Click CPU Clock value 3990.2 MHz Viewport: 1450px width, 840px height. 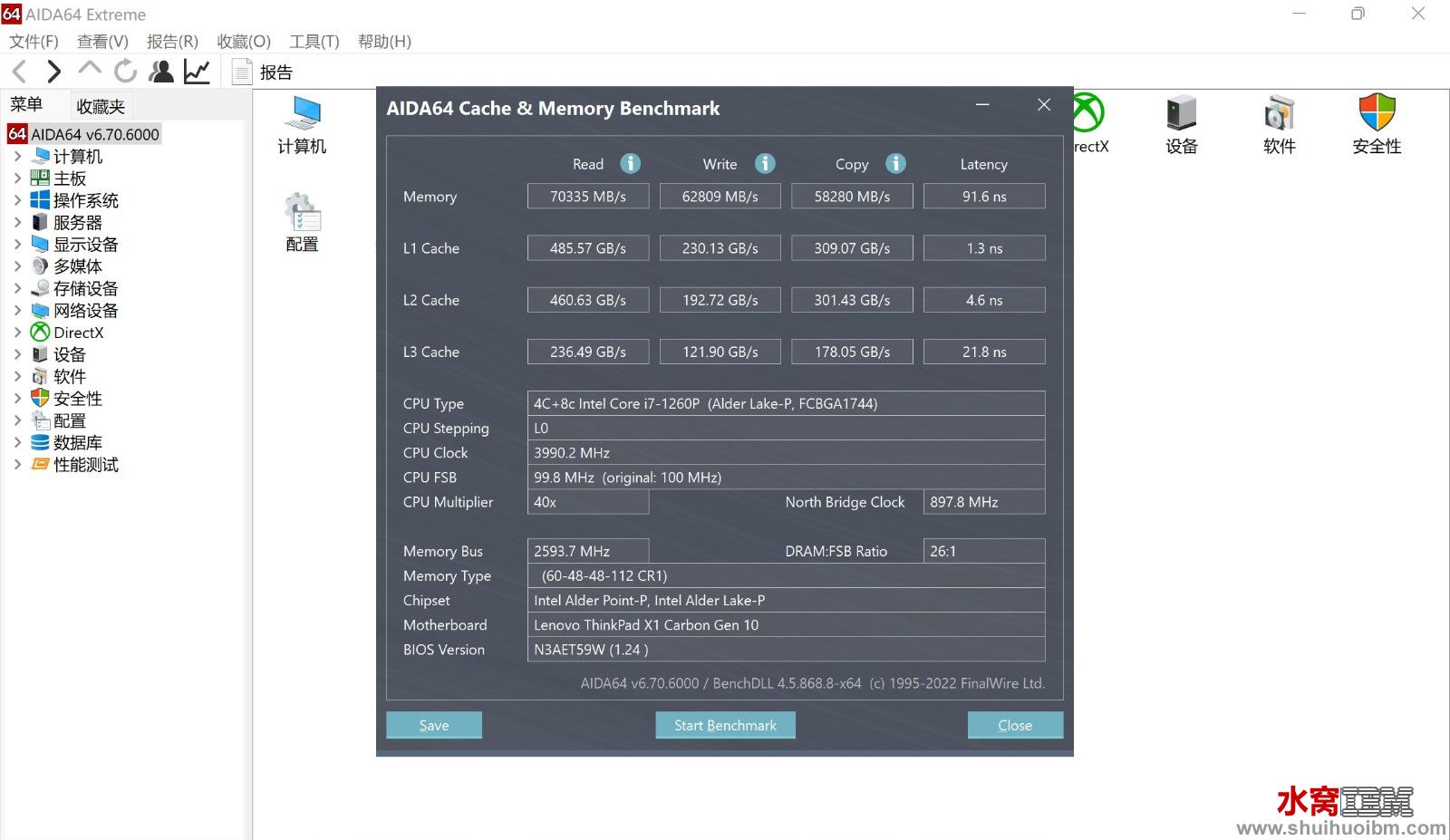click(x=786, y=452)
